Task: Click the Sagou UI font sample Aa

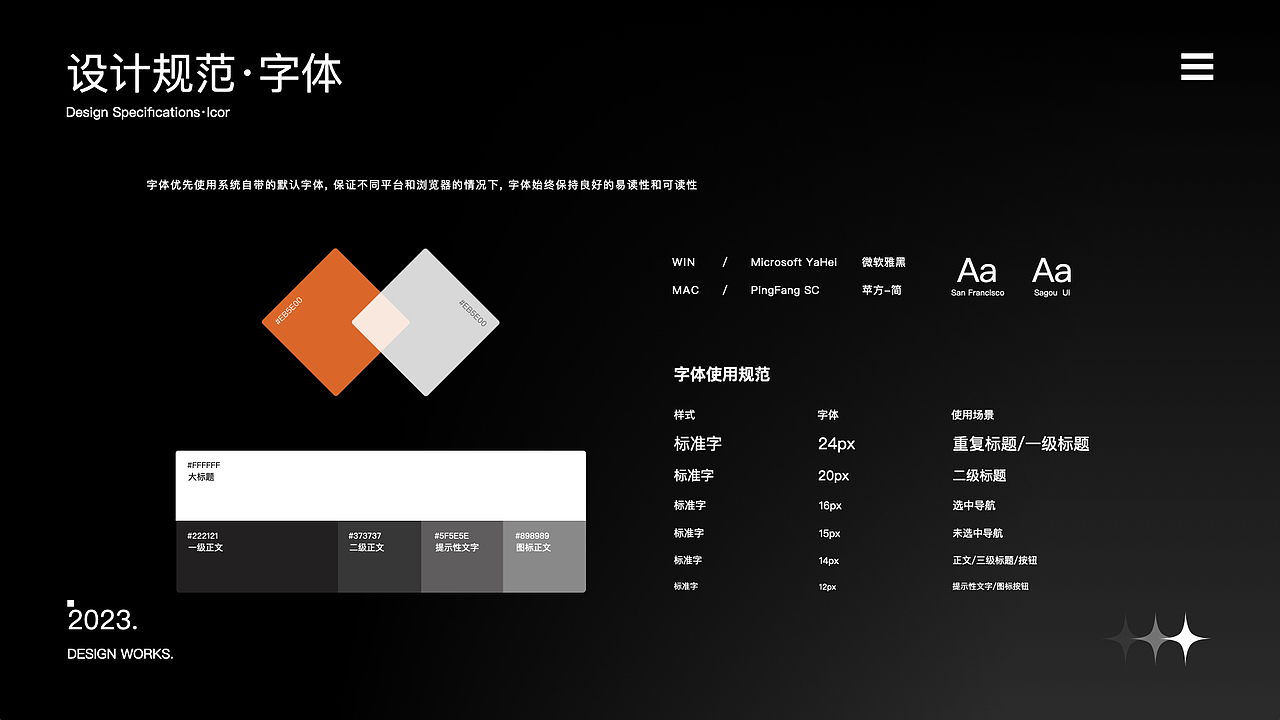Action: pyautogui.click(x=1052, y=272)
